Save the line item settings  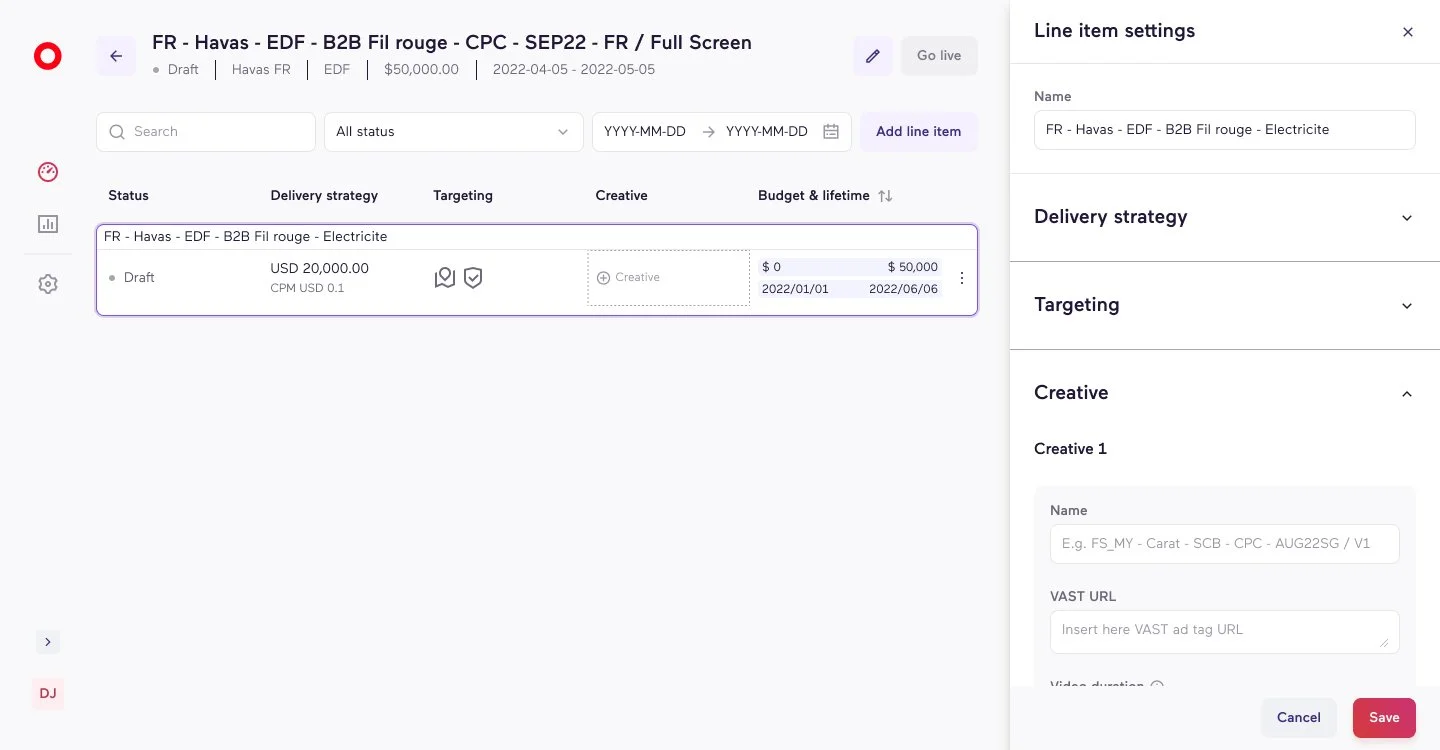1384,717
